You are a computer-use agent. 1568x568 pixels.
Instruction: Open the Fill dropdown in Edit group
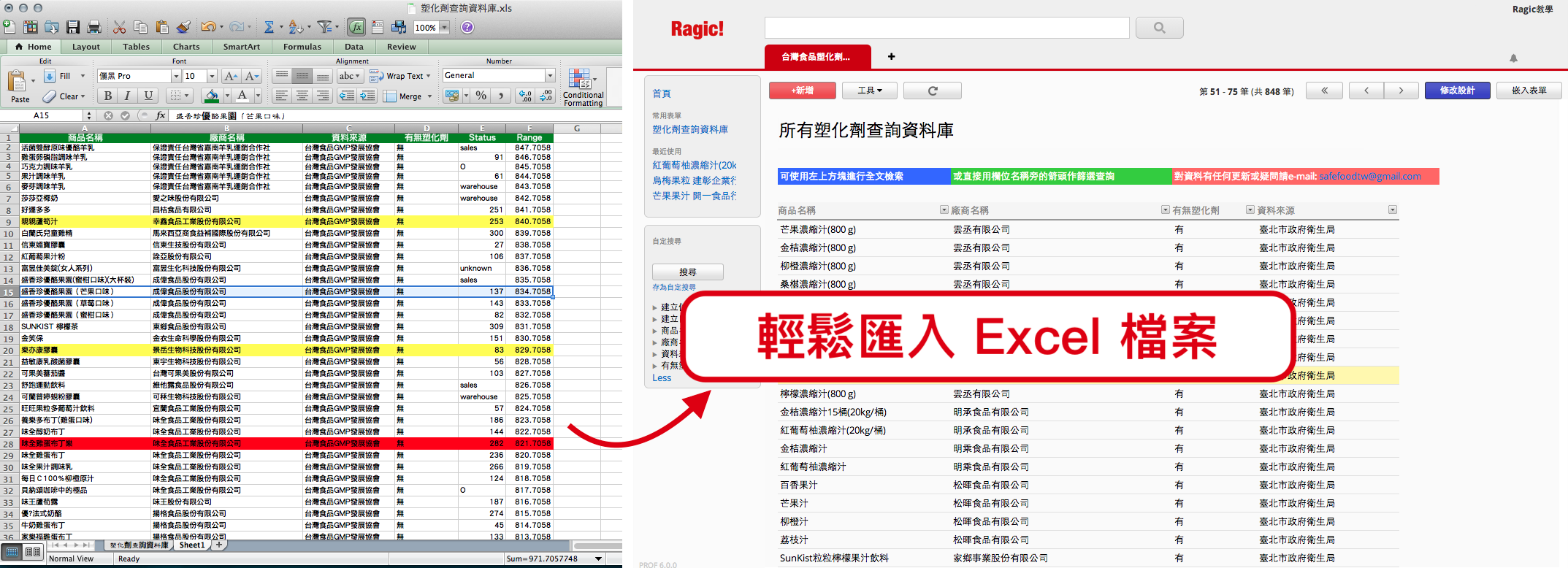83,76
